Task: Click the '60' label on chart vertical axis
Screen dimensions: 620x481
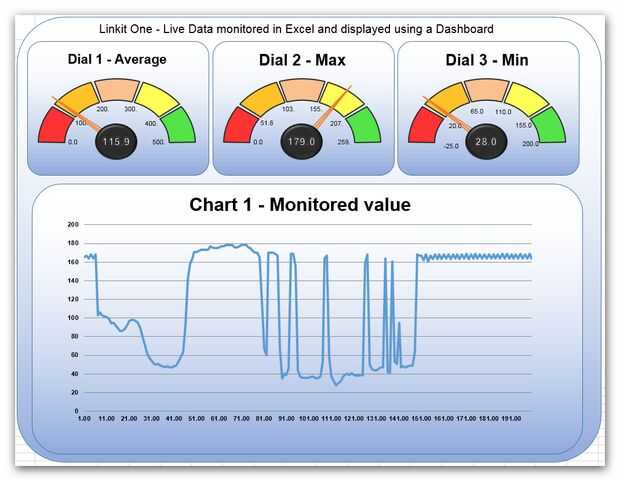Action: tap(75, 355)
